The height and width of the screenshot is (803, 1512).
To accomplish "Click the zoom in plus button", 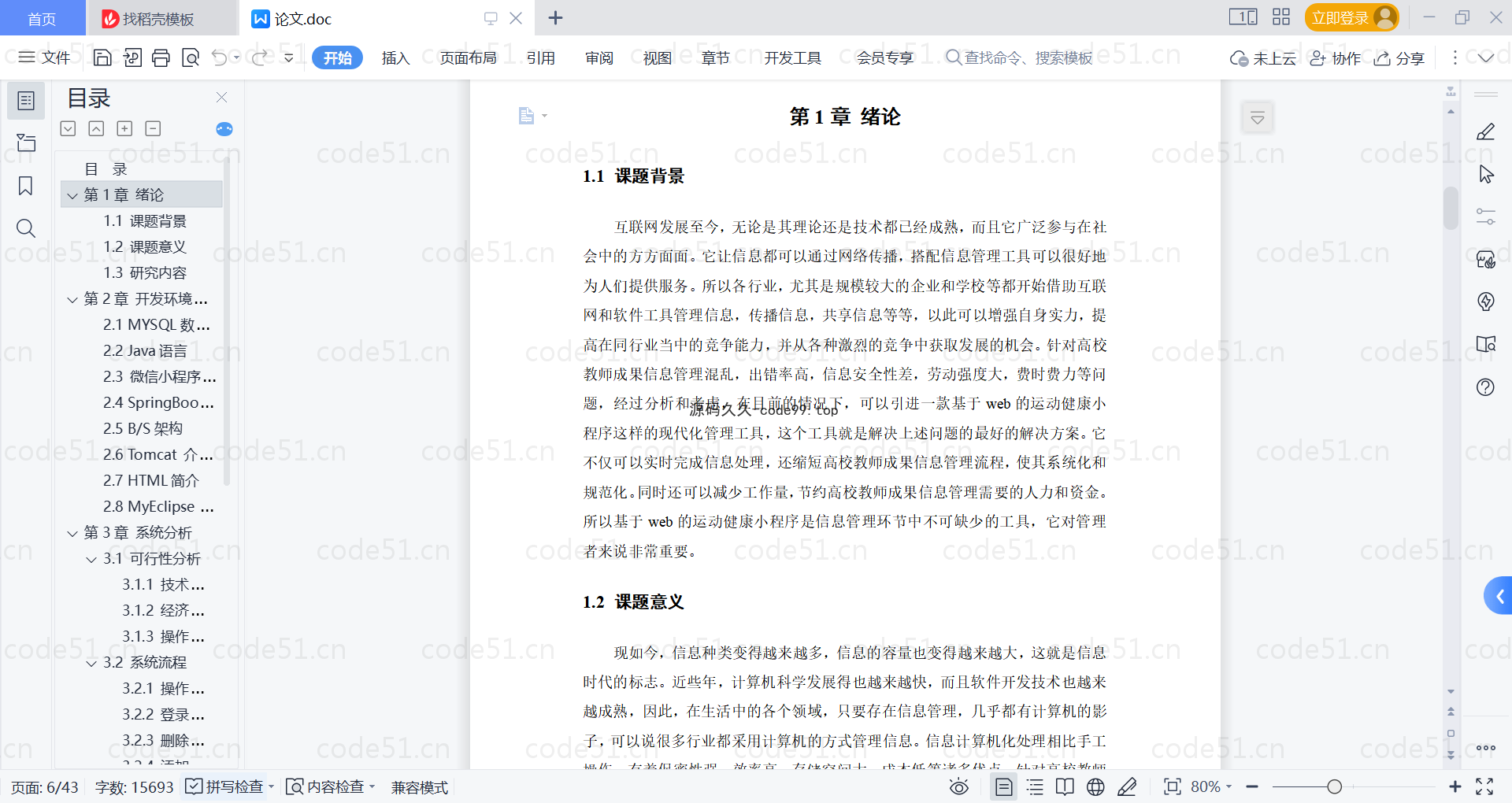I will point(1455,786).
